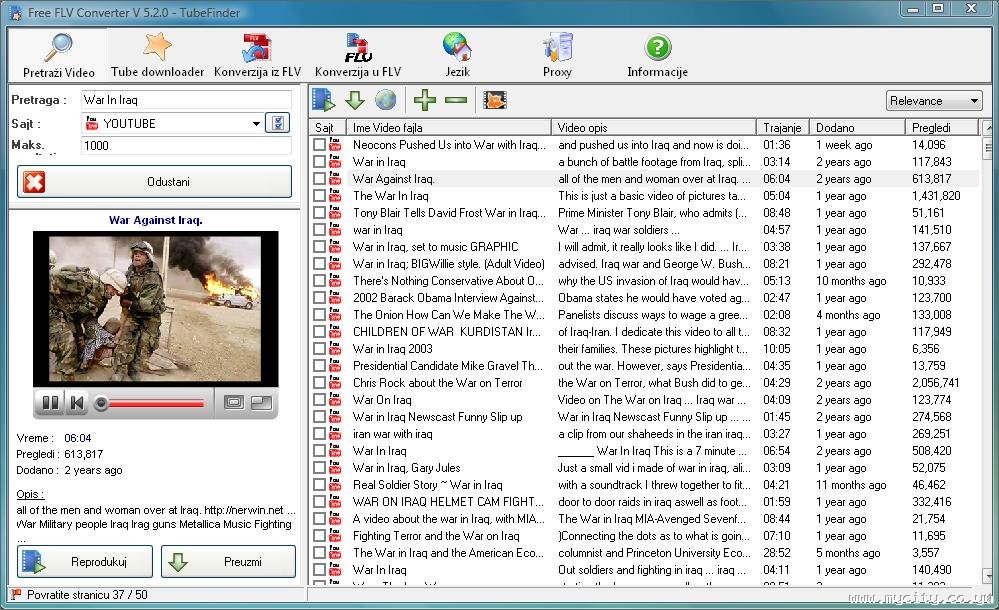
Task: Click the green minus remove icon
Action: (456, 100)
